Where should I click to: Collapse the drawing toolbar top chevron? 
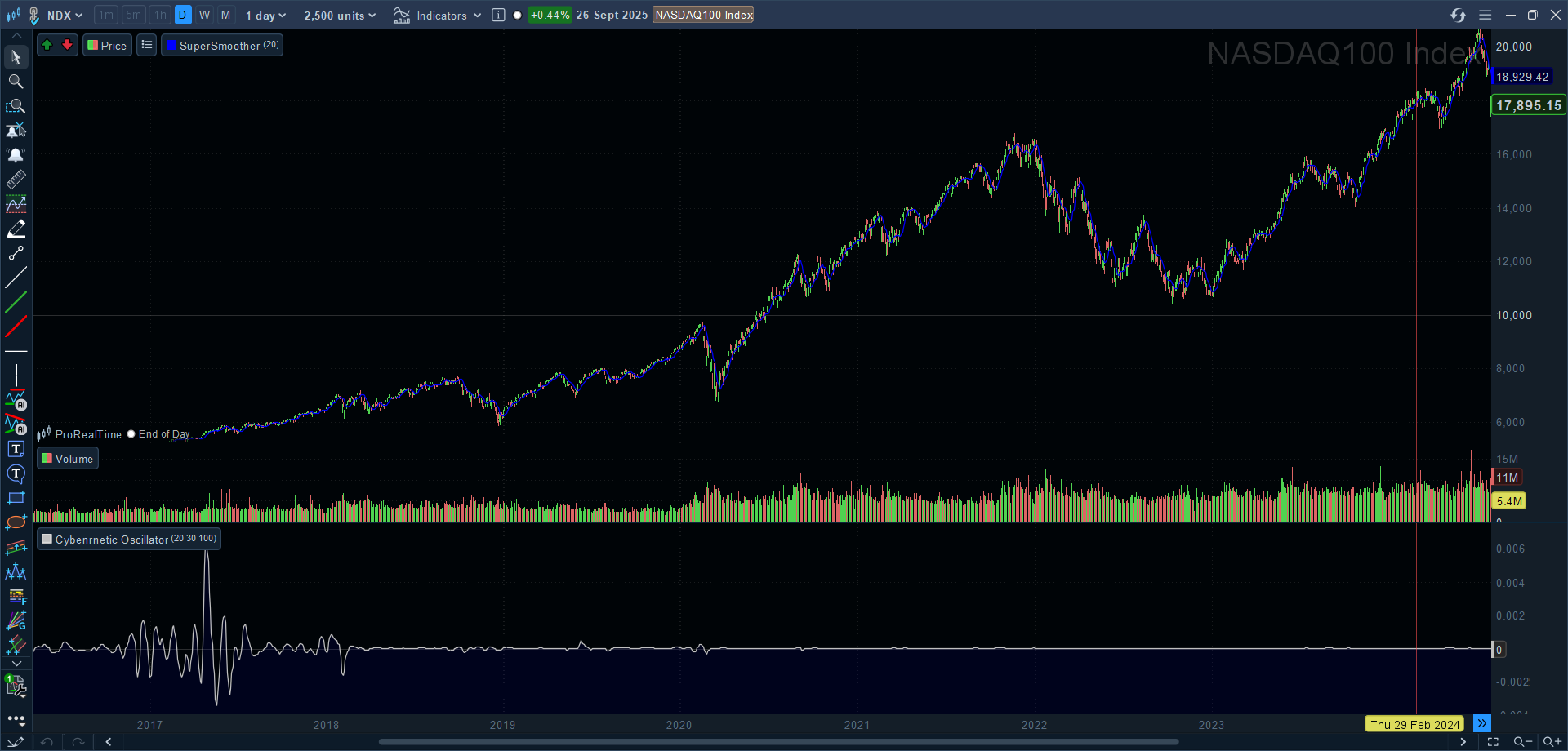[16, 35]
